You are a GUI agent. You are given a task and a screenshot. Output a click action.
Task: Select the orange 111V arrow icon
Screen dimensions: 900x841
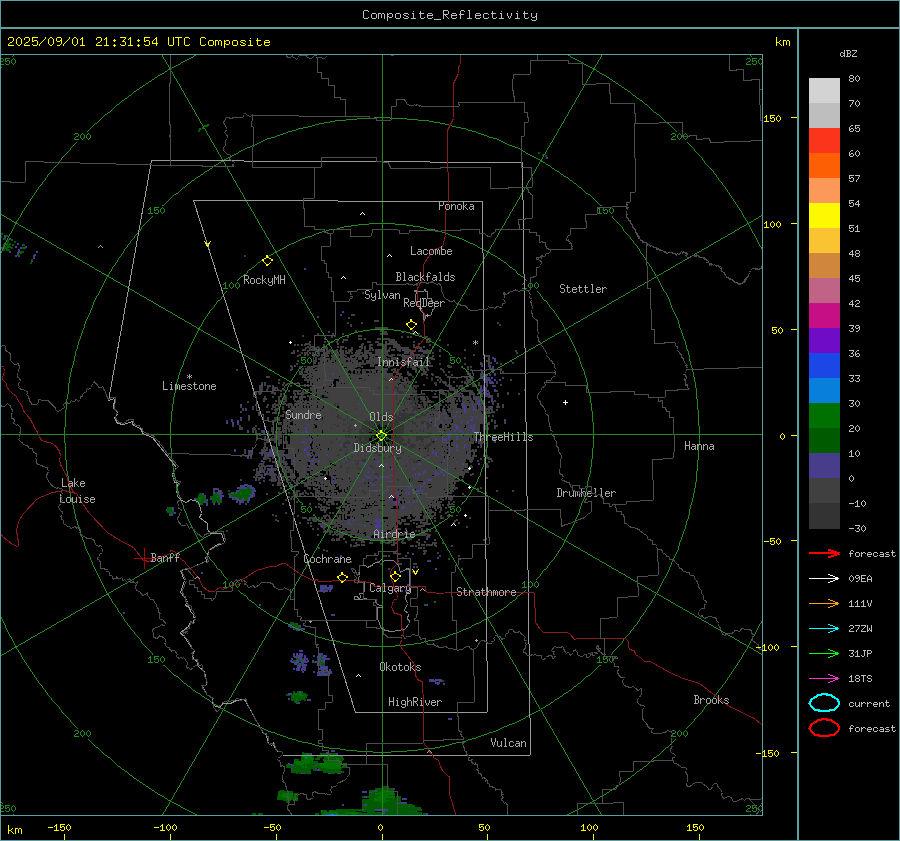pyautogui.click(x=824, y=603)
